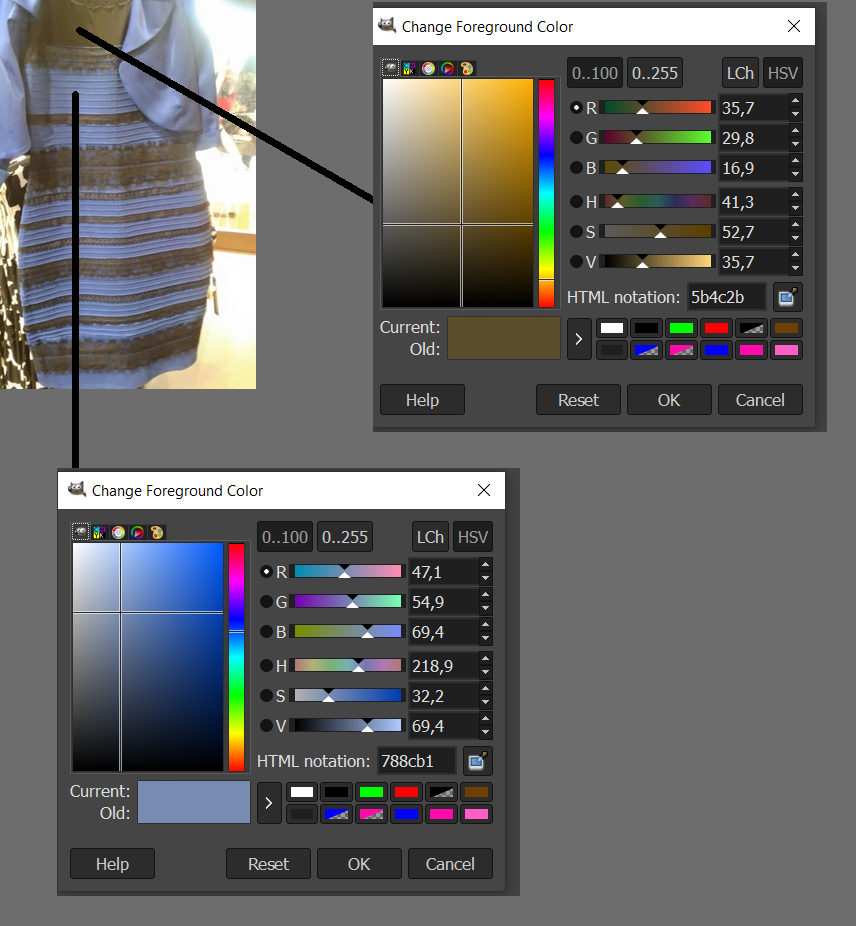Open color Wheel tab in blue color dialog
Image resolution: width=856 pixels, height=926 pixels.
[138, 532]
